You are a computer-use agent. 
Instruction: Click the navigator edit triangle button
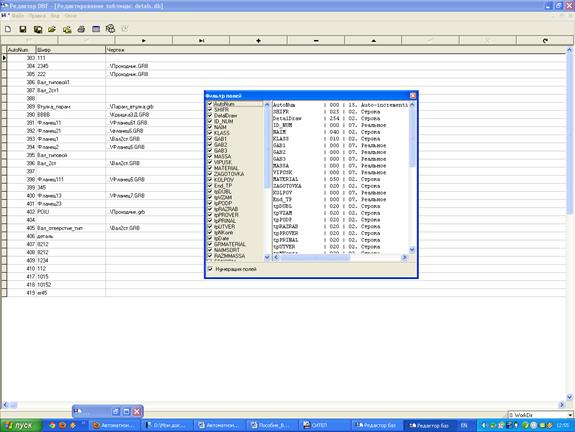tap(373, 40)
